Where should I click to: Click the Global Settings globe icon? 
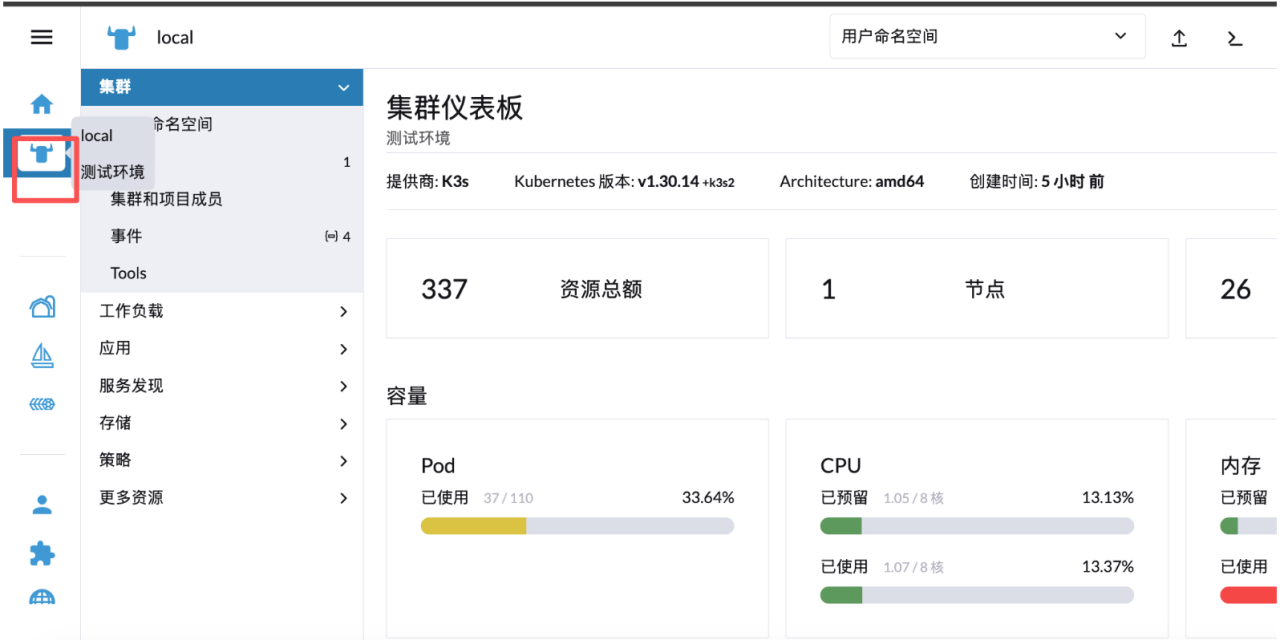click(42, 598)
